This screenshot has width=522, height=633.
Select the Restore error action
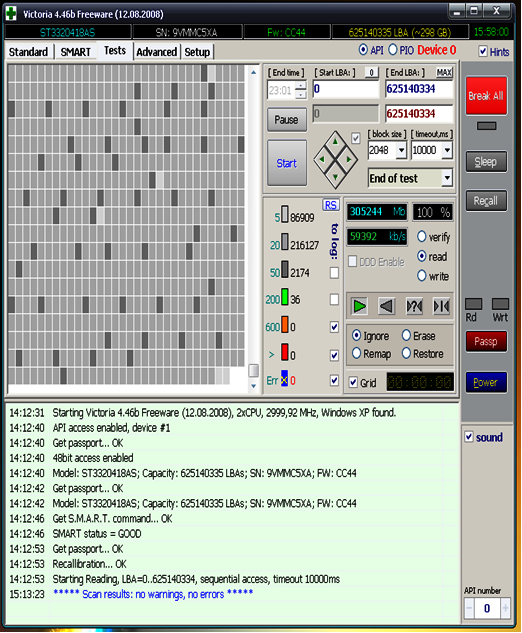406,354
